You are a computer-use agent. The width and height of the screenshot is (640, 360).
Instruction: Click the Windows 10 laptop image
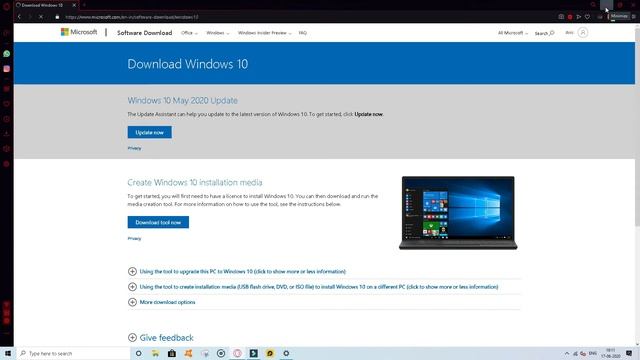pos(458,213)
